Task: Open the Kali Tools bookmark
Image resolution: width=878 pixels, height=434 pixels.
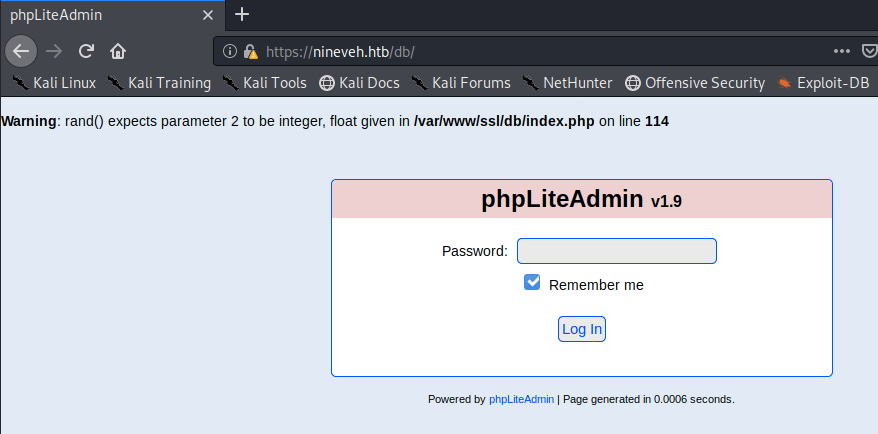Action: 264,83
